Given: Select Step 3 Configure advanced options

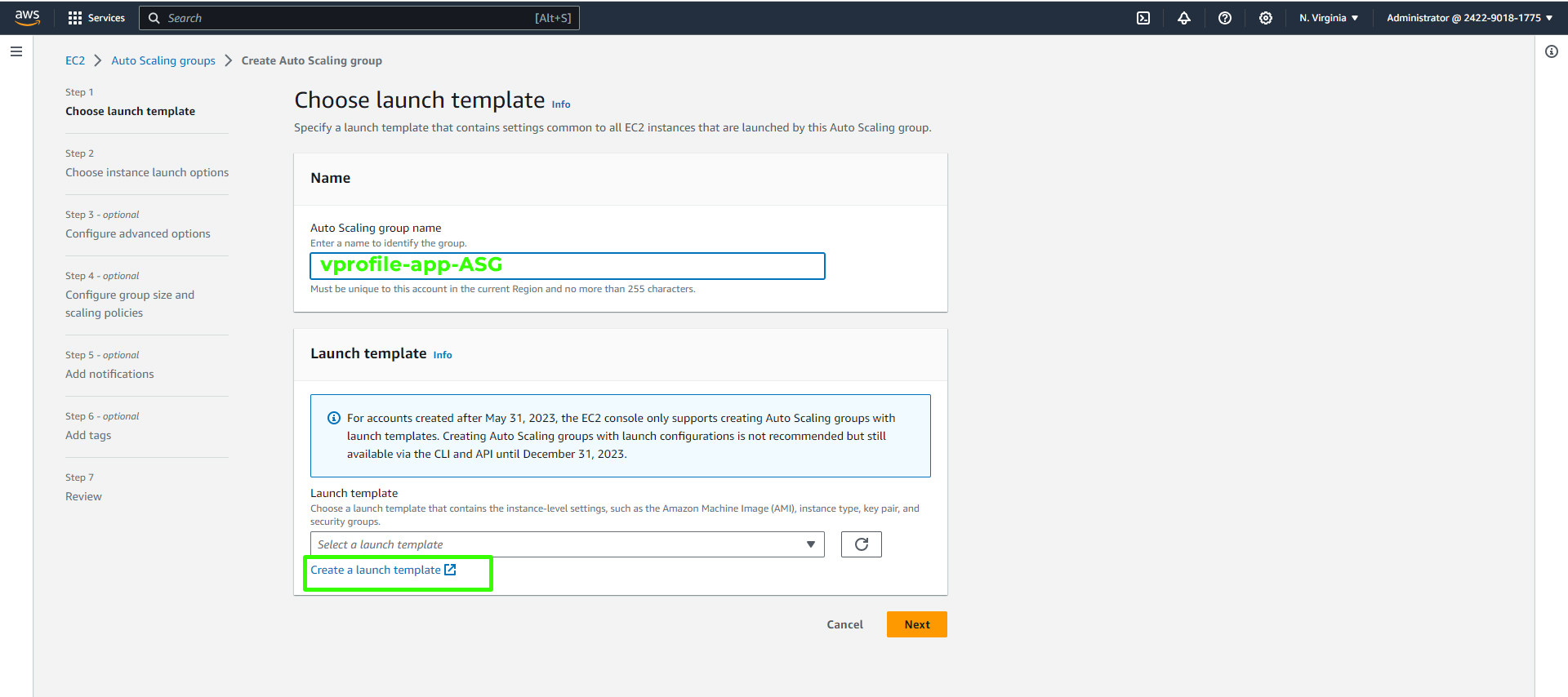Looking at the screenshot, I should click(138, 233).
